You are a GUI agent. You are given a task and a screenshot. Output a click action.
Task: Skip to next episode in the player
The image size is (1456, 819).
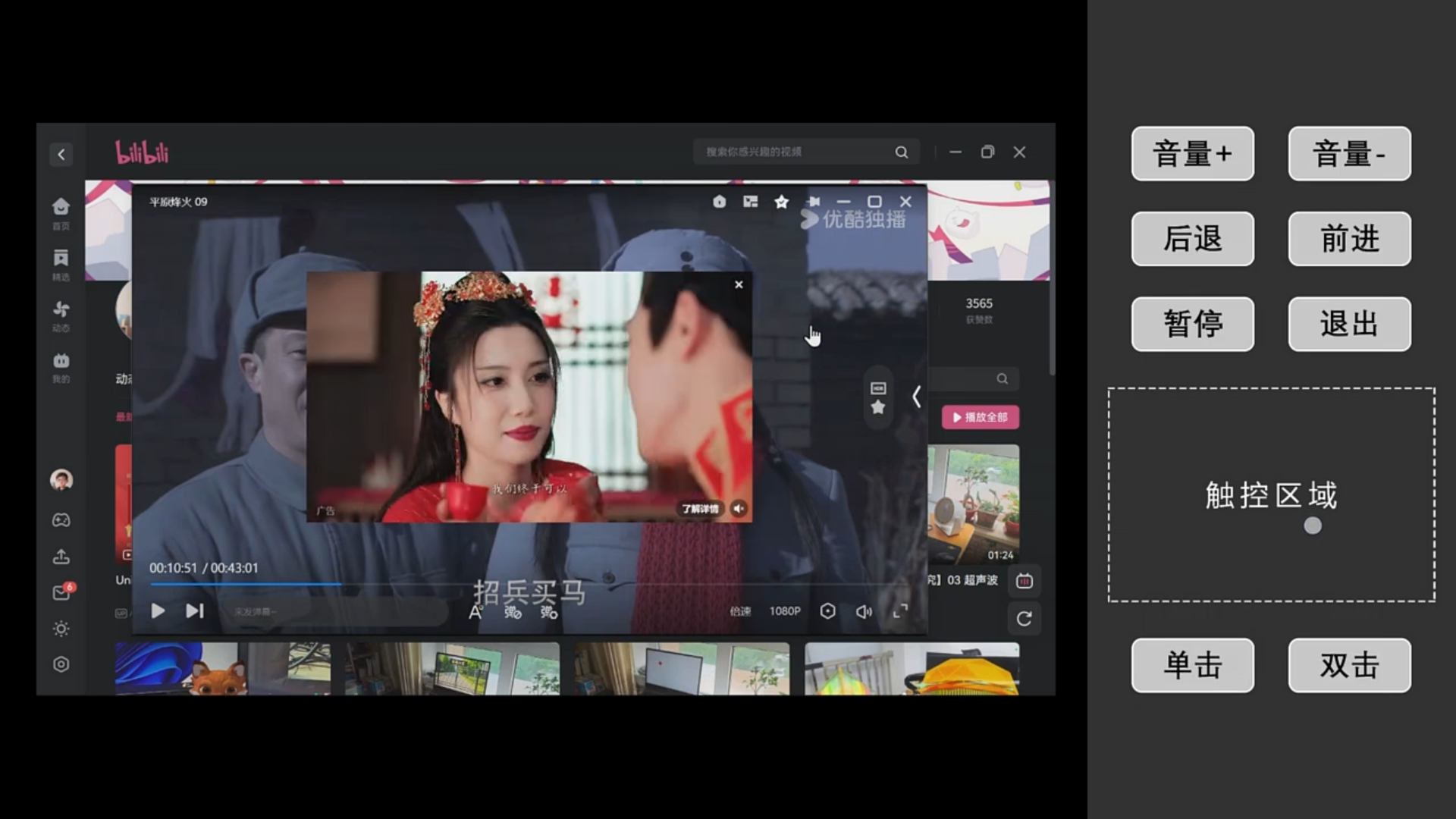[195, 611]
